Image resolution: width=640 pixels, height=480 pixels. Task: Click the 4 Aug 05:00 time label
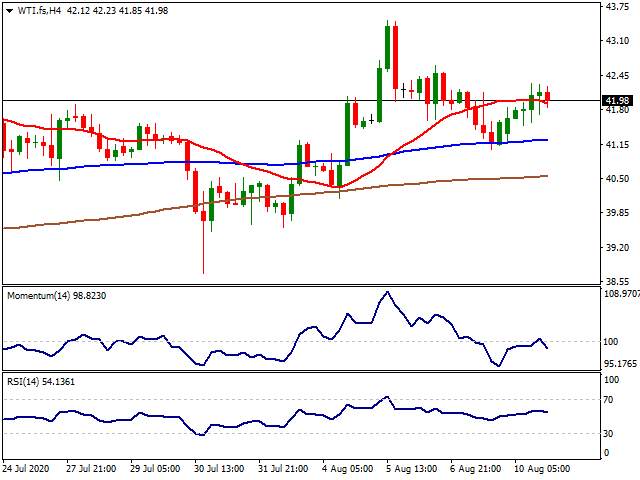pyautogui.click(x=347, y=469)
